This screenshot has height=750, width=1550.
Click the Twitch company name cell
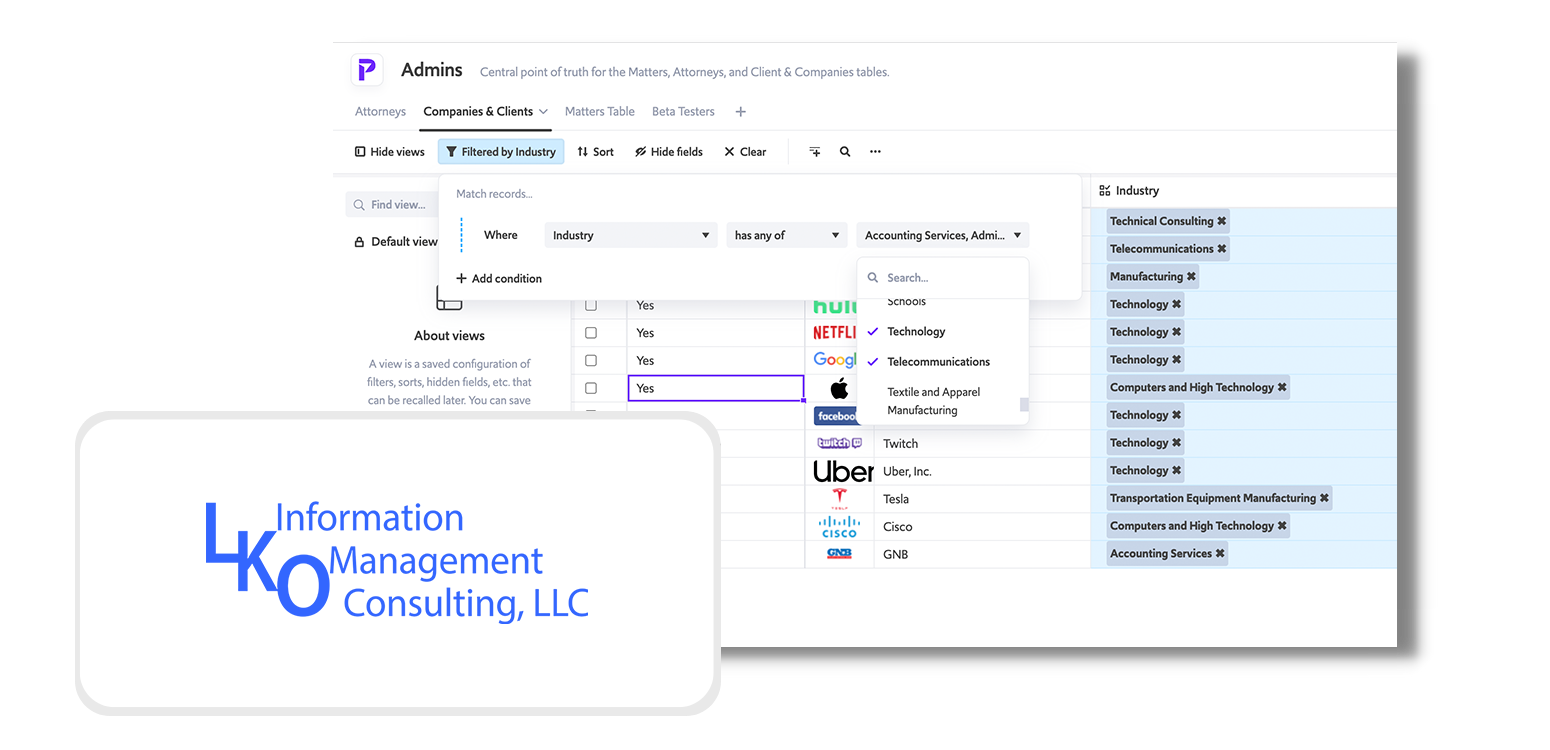point(983,444)
